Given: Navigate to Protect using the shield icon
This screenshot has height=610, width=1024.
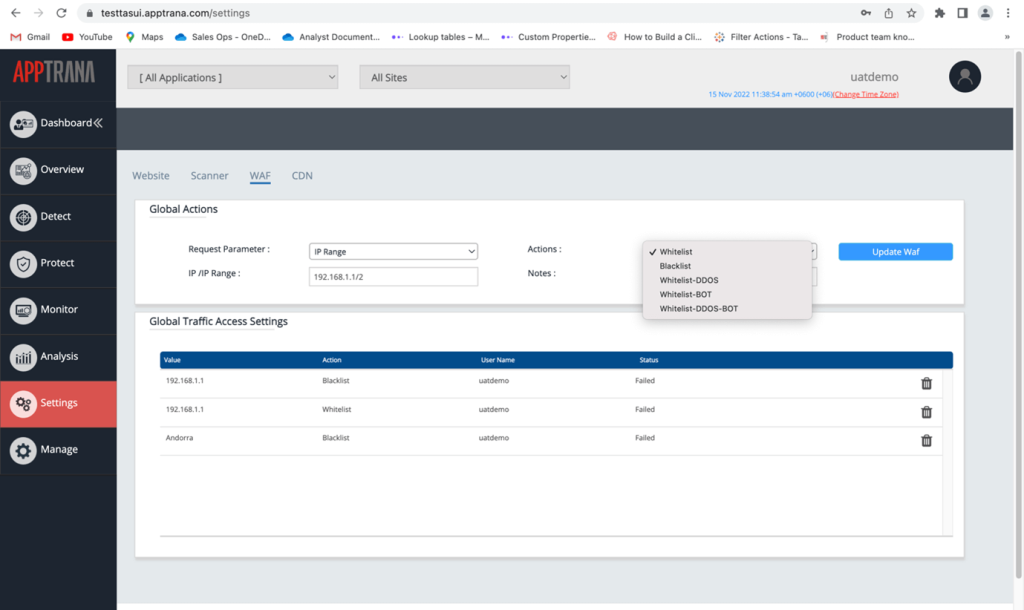Looking at the screenshot, I should pos(22,263).
